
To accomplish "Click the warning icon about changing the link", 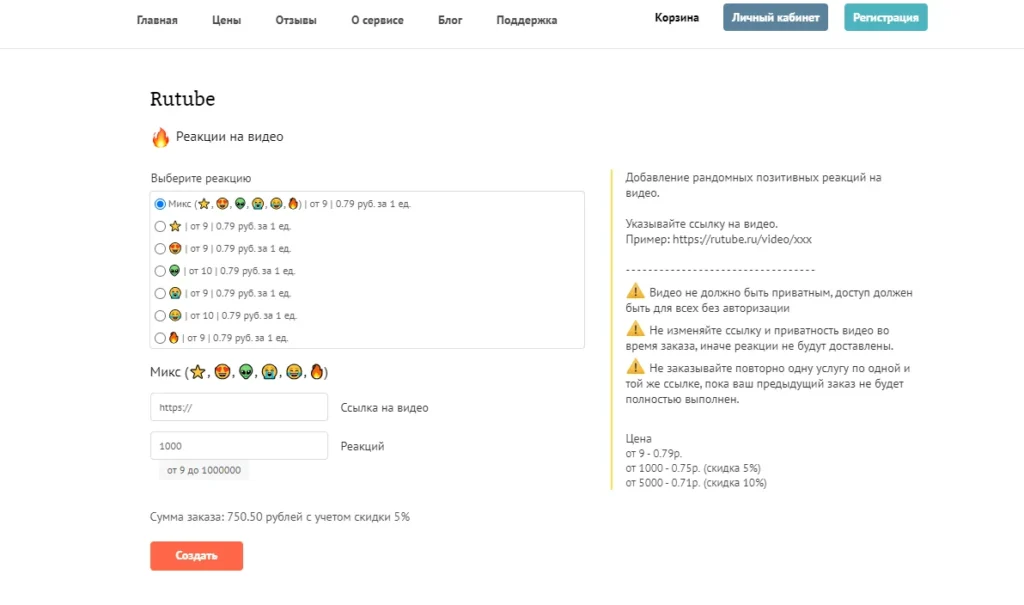I will tap(635, 329).
